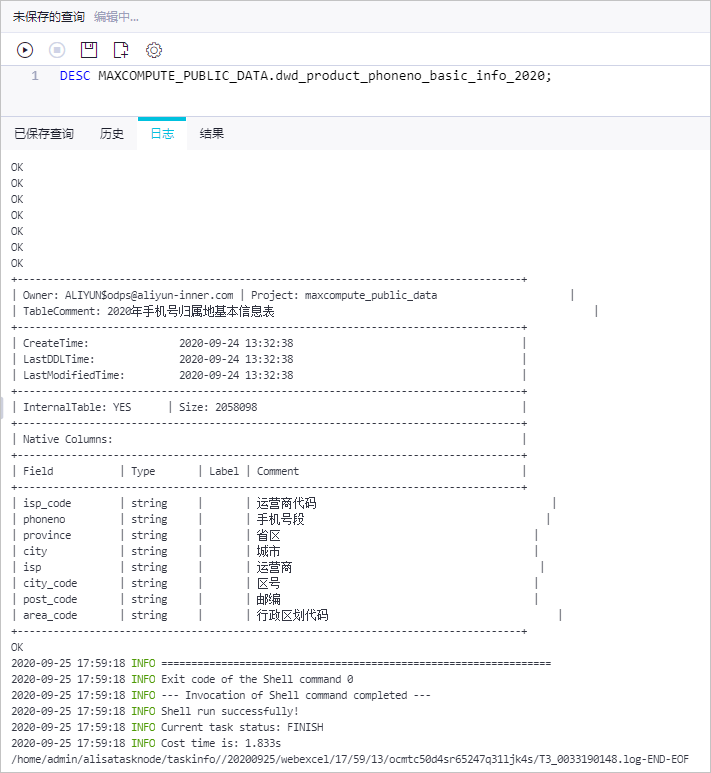Click the Shell run successfully! log line
The width and height of the screenshot is (711, 773).
tap(155, 711)
